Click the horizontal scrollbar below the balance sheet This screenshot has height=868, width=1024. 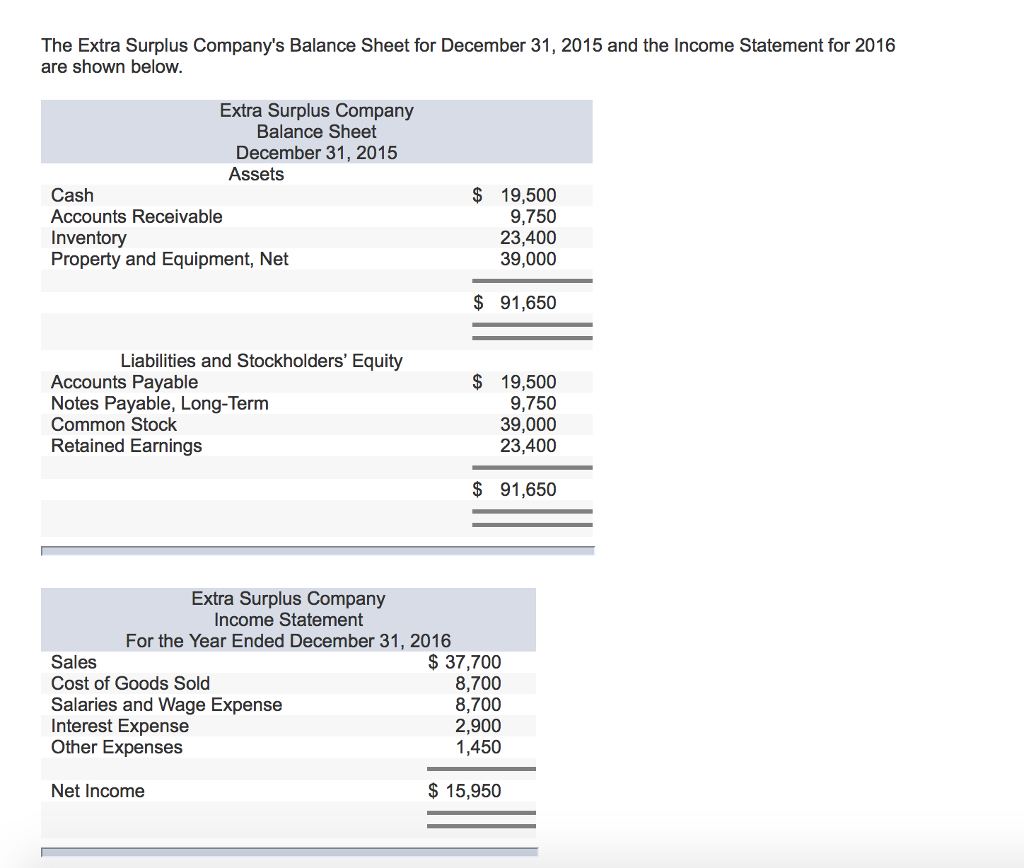pos(317,551)
